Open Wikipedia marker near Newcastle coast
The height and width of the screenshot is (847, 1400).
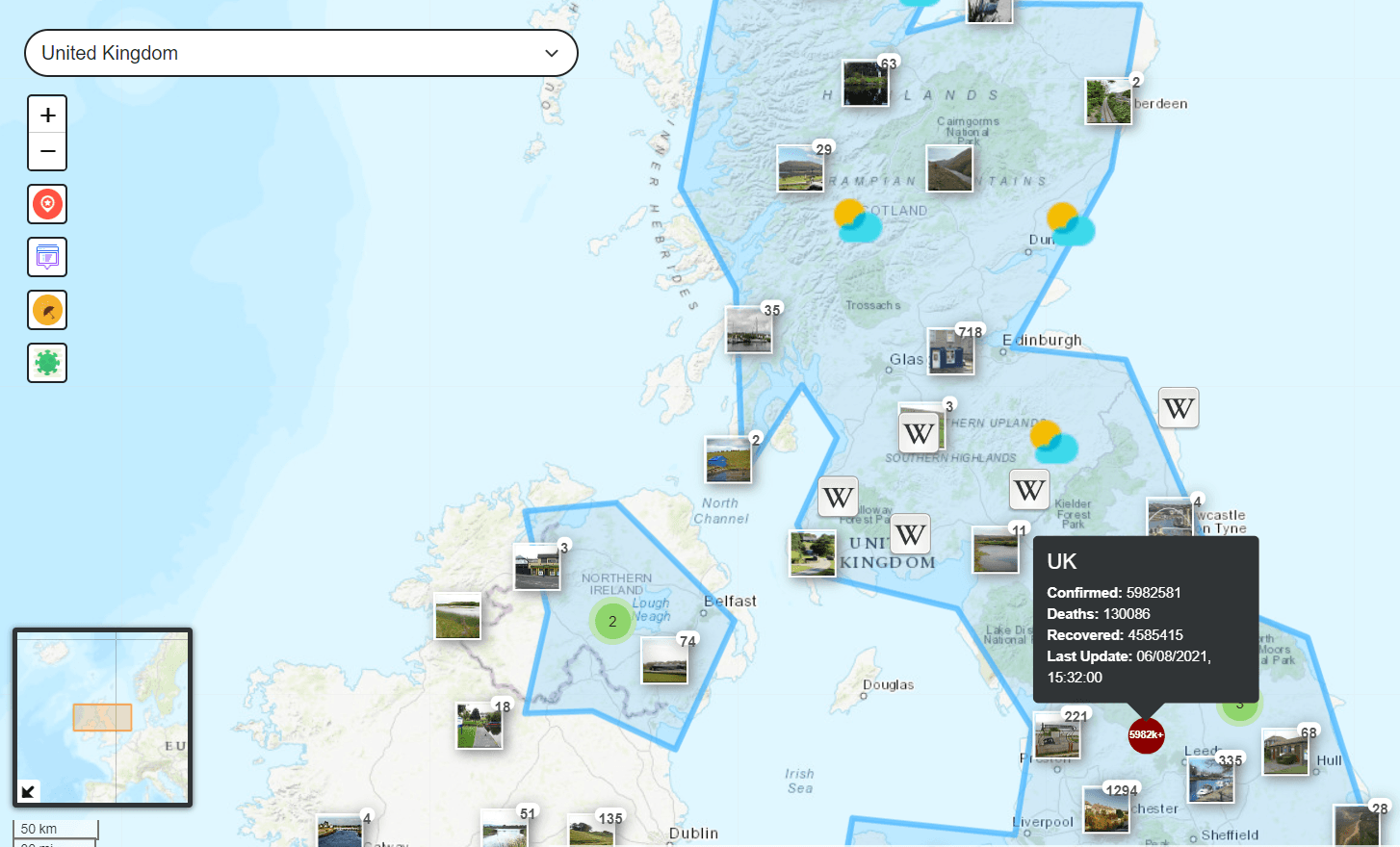[x=1179, y=408]
